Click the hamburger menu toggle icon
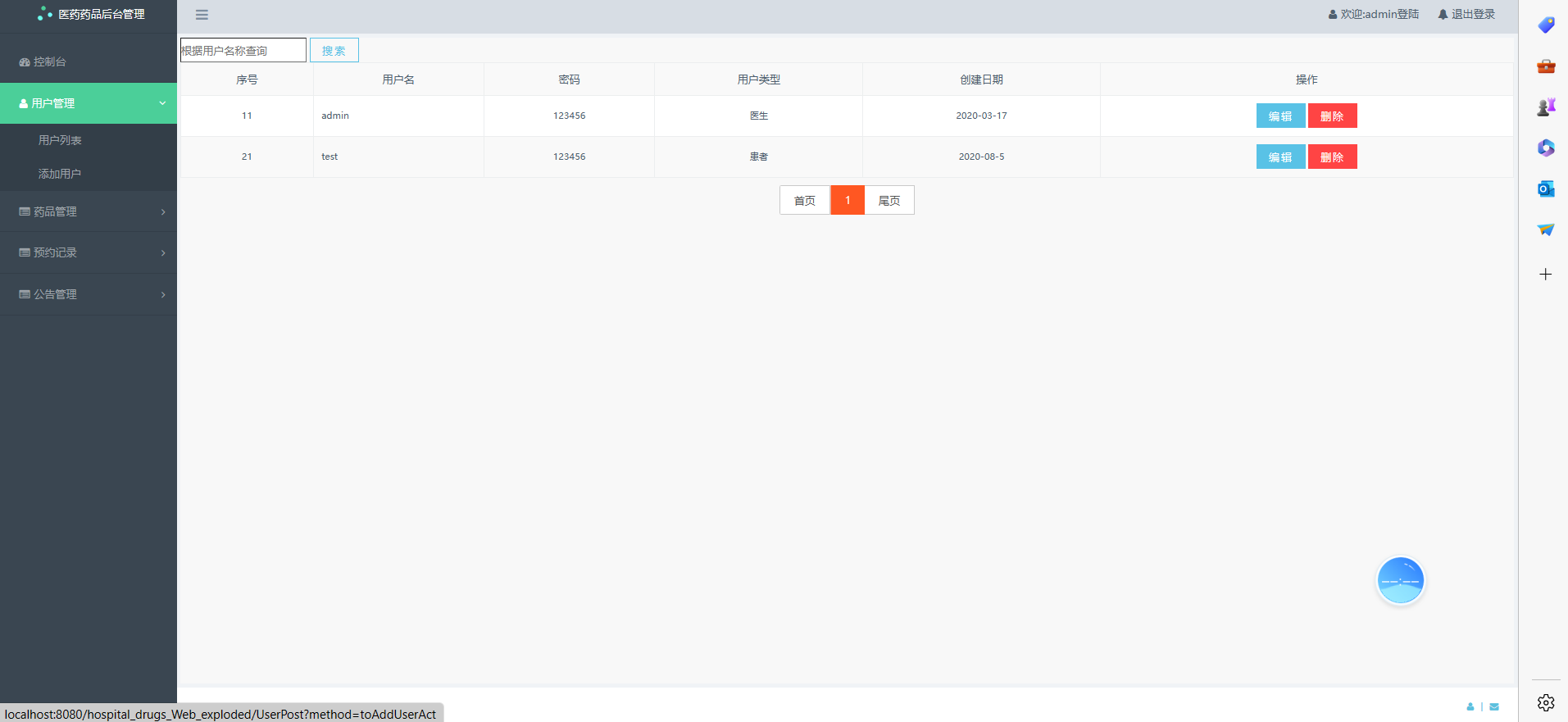 [202, 15]
